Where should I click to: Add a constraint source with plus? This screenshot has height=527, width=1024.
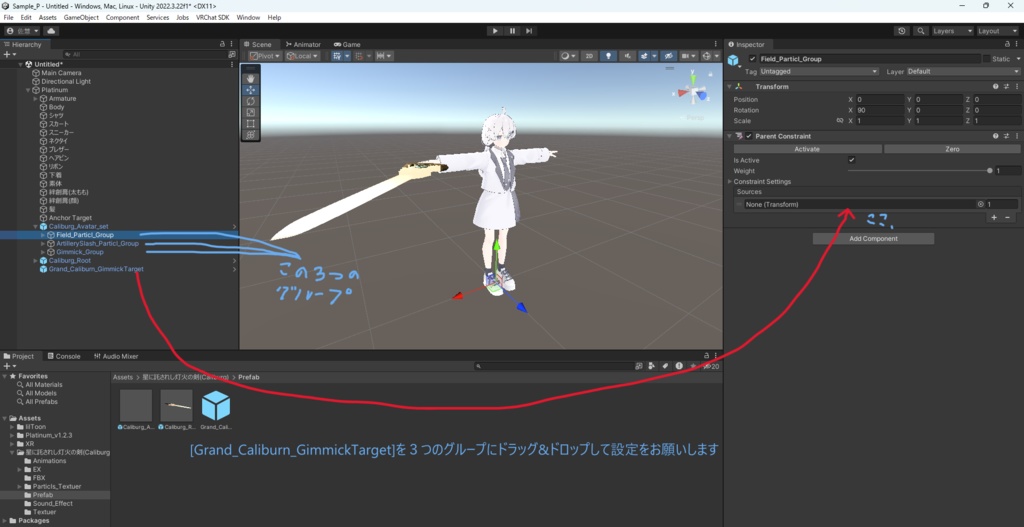994,217
